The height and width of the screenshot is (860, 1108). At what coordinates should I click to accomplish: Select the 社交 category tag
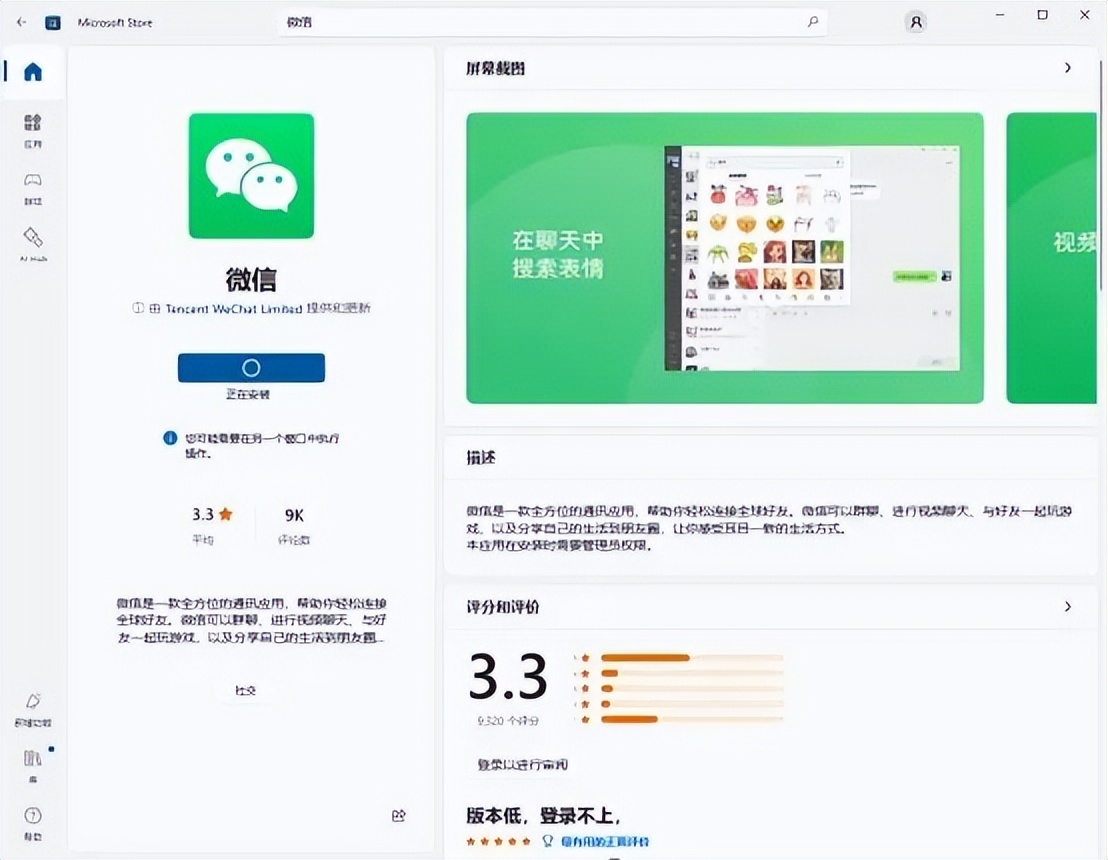[x=246, y=689]
